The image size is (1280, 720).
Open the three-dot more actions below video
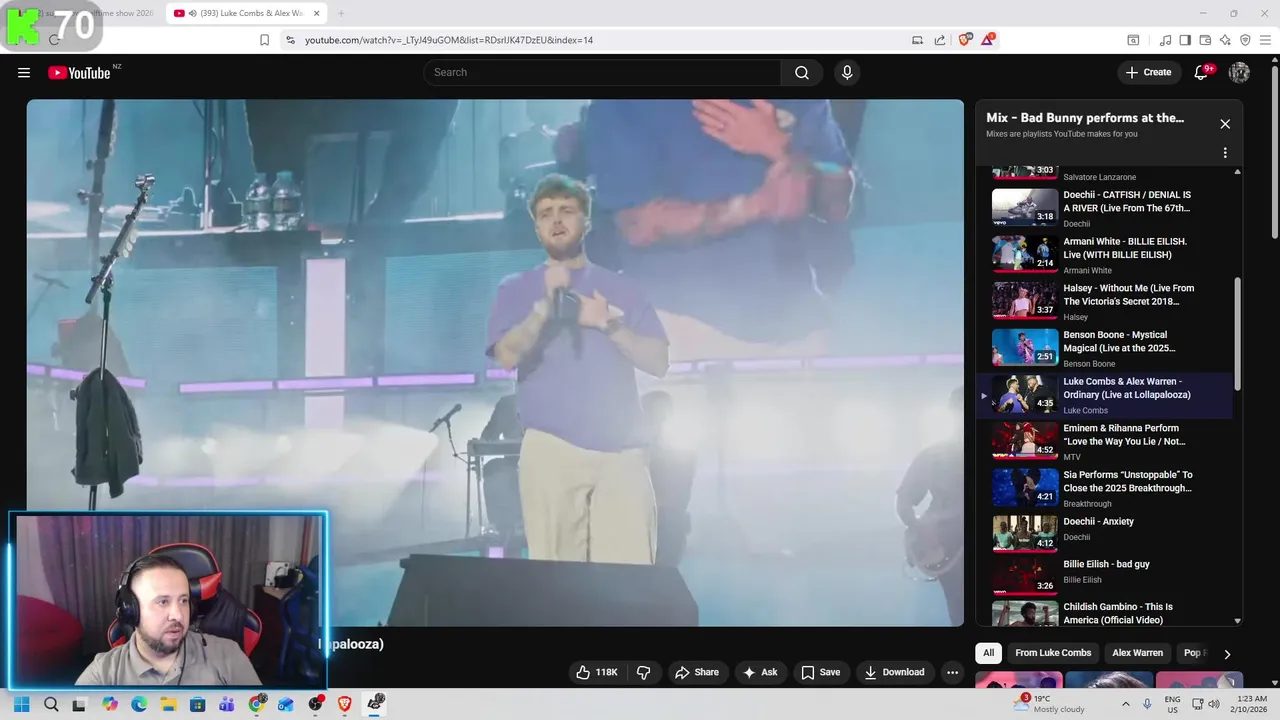pyautogui.click(x=952, y=672)
